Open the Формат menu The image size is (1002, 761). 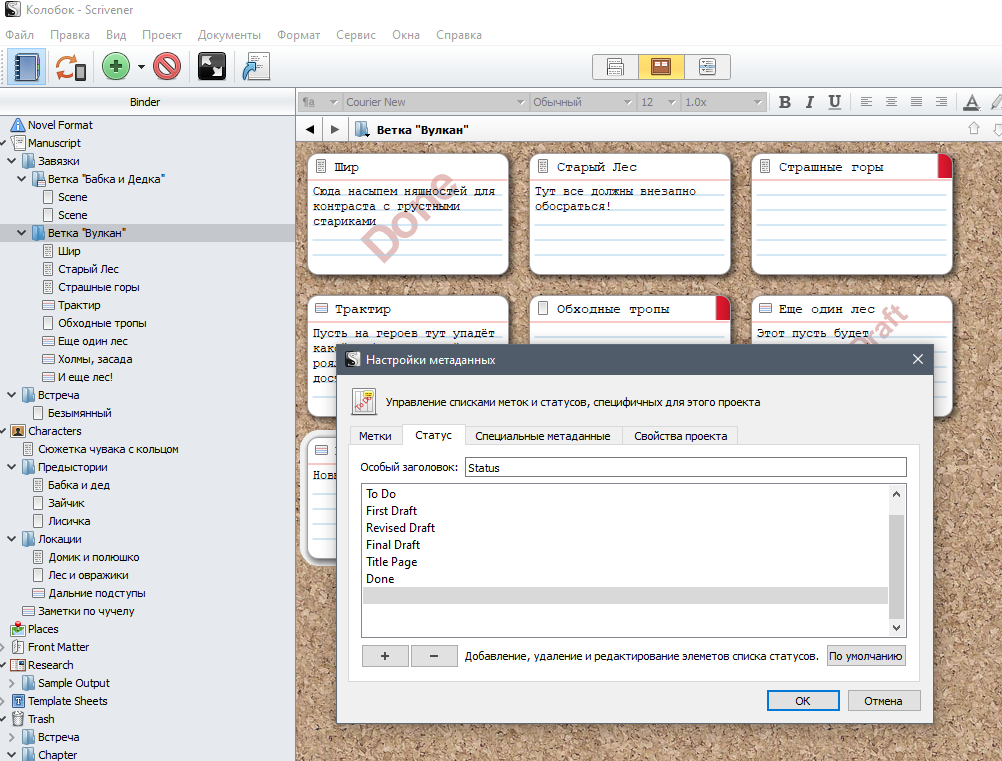pyautogui.click(x=298, y=35)
